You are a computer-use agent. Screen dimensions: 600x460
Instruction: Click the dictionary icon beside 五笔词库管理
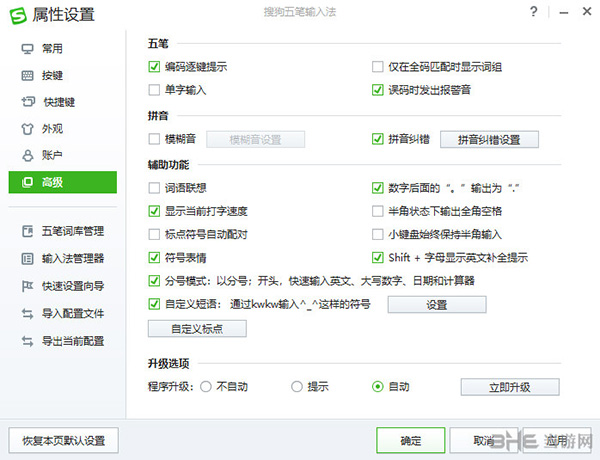28,231
